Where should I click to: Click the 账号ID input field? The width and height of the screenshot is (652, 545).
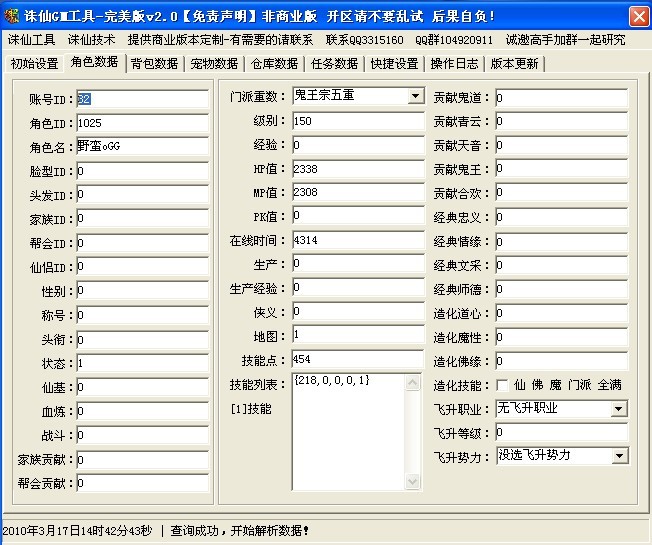tap(141, 99)
